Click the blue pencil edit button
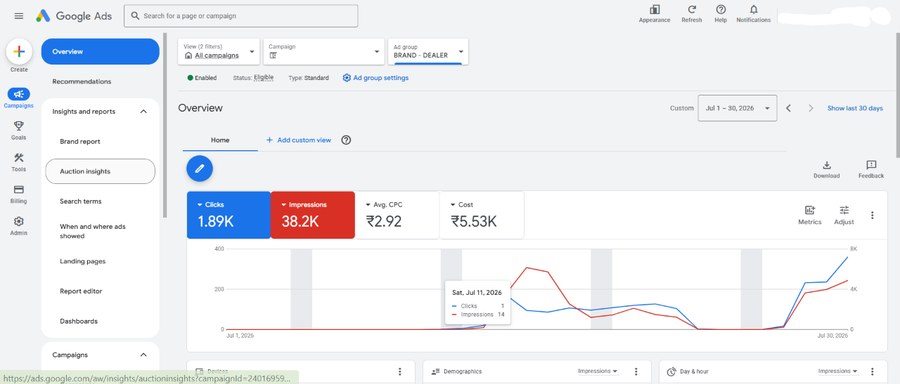The width and height of the screenshot is (900, 384). [x=199, y=168]
